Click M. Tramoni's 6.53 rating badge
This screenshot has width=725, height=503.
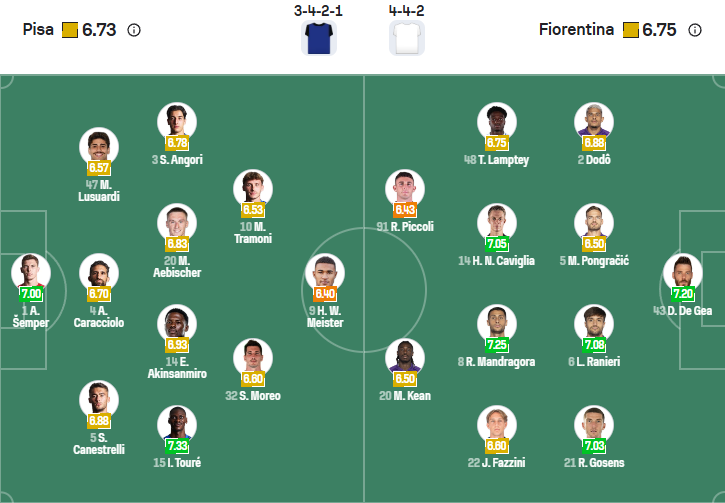[253, 210]
